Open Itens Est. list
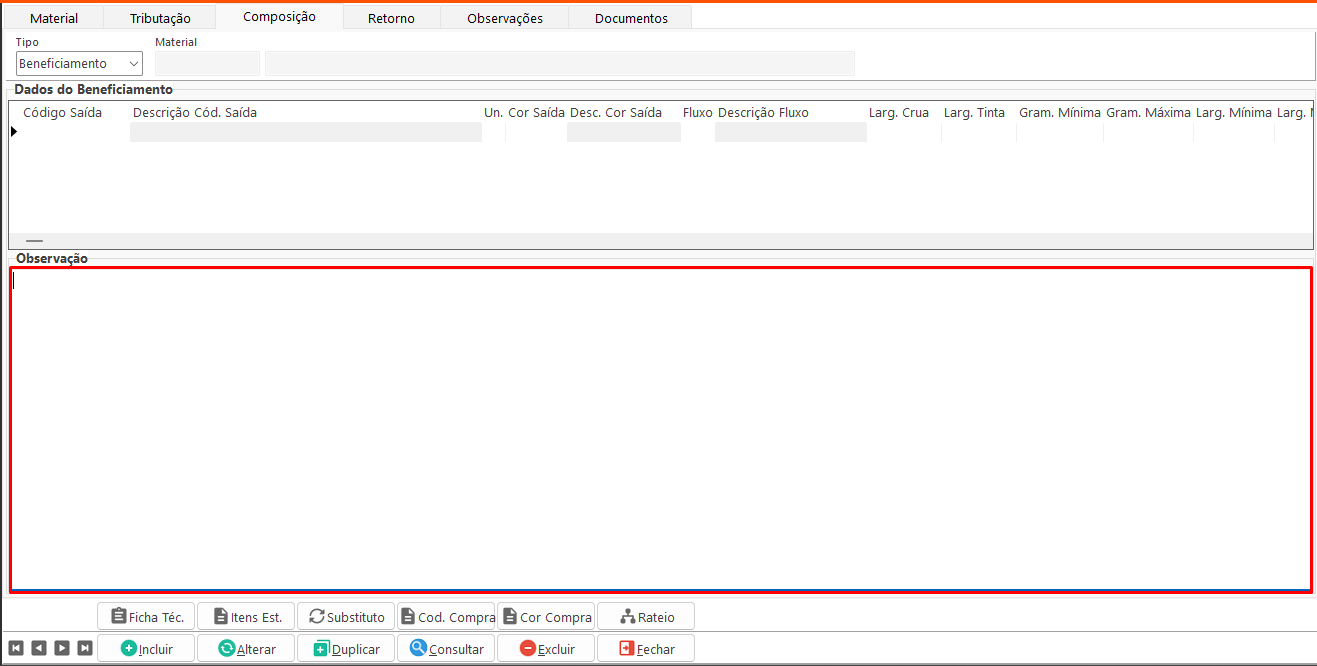 pos(246,616)
